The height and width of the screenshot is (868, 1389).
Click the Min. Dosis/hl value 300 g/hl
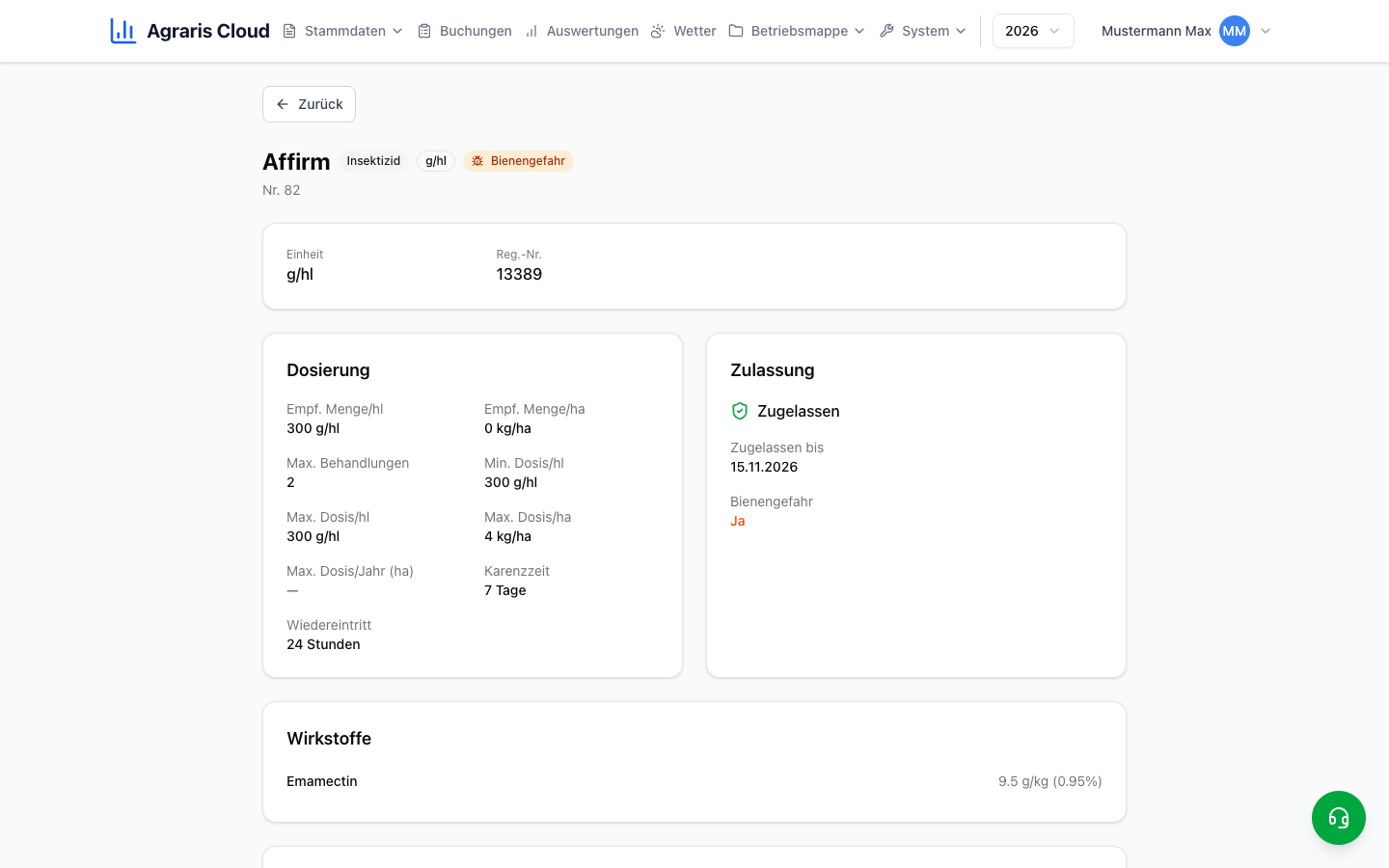point(511,482)
